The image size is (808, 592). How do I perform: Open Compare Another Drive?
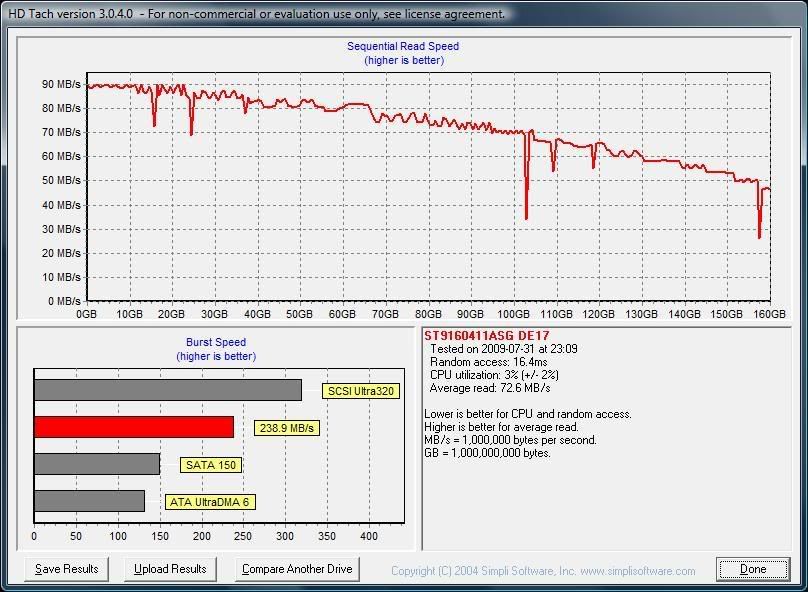click(x=297, y=569)
